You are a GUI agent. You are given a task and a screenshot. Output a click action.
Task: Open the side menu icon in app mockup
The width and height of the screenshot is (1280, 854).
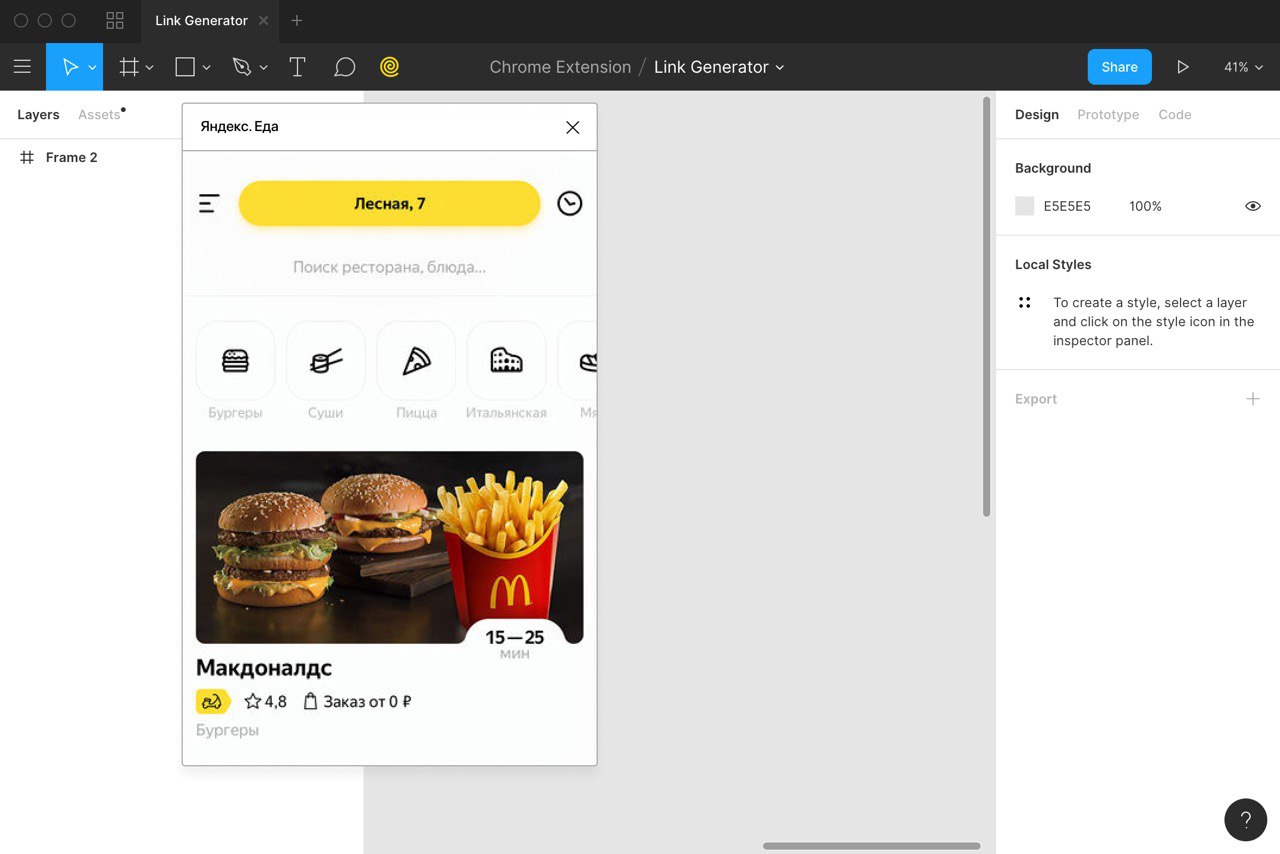coord(209,204)
